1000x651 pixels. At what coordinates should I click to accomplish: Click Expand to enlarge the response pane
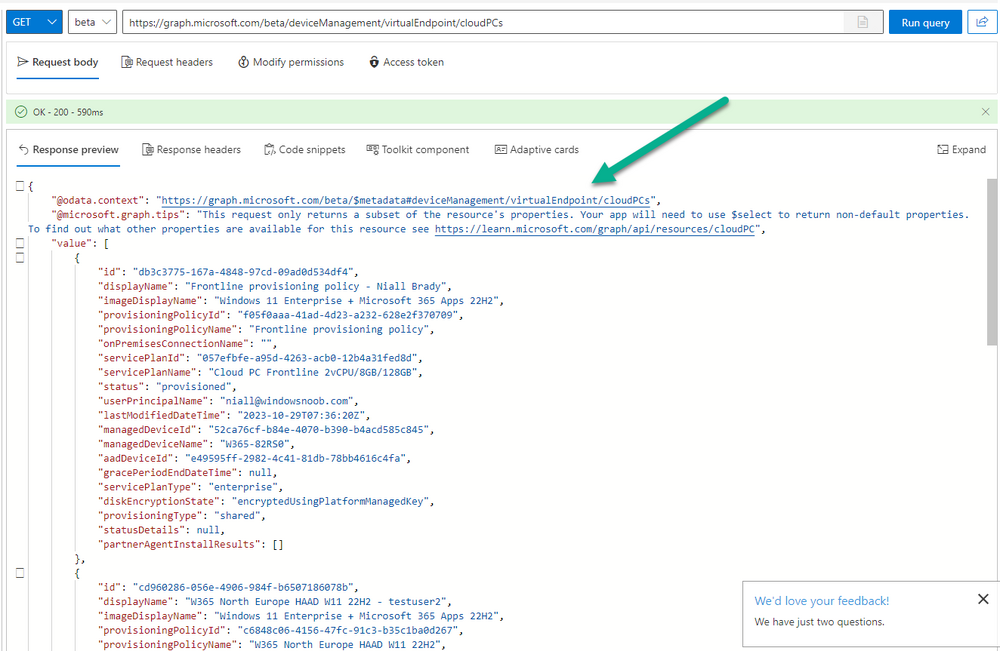click(x=961, y=150)
